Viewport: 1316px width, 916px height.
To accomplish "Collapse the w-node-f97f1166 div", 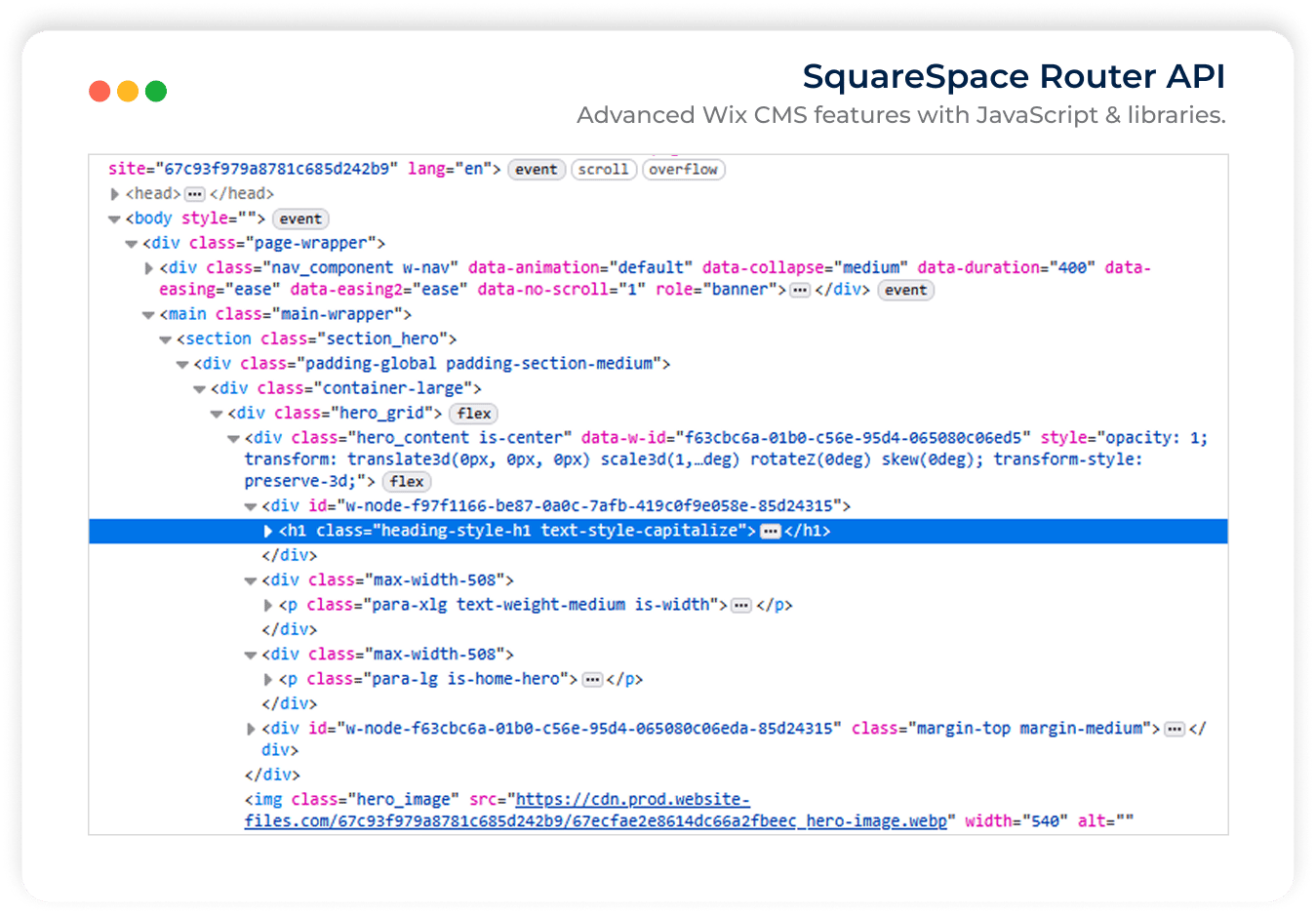I will point(251,506).
